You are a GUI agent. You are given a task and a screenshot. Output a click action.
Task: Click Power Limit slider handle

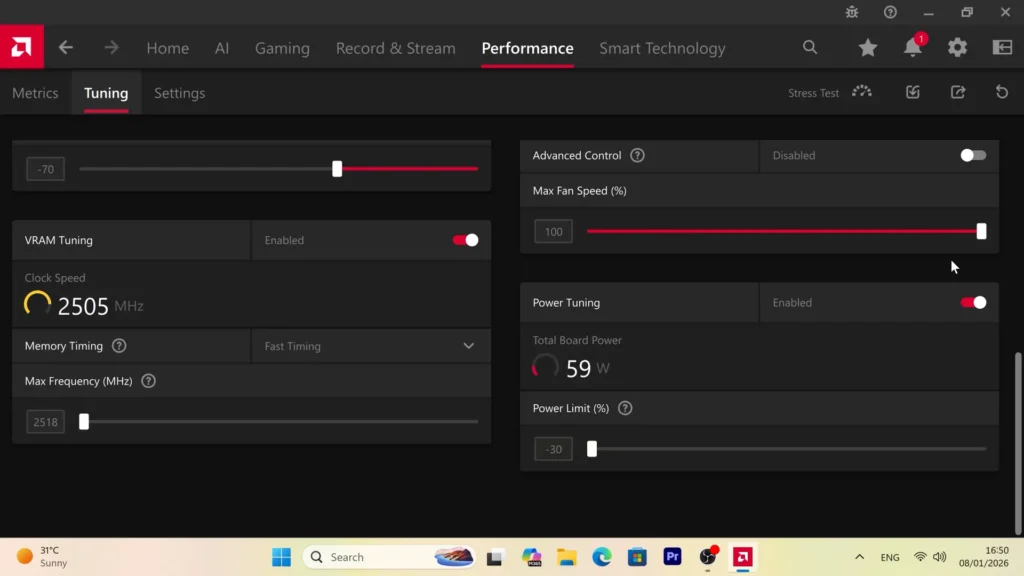[x=592, y=449]
